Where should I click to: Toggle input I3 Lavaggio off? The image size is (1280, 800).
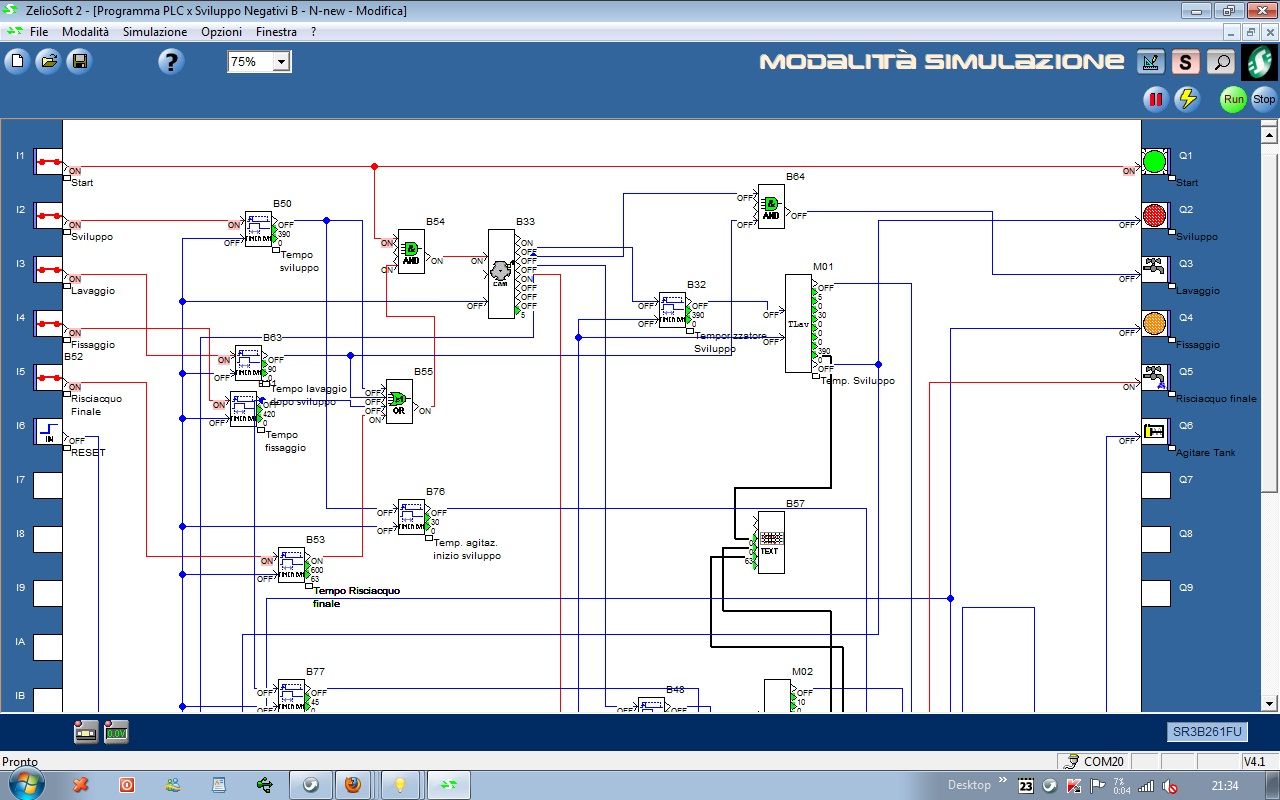[48, 271]
